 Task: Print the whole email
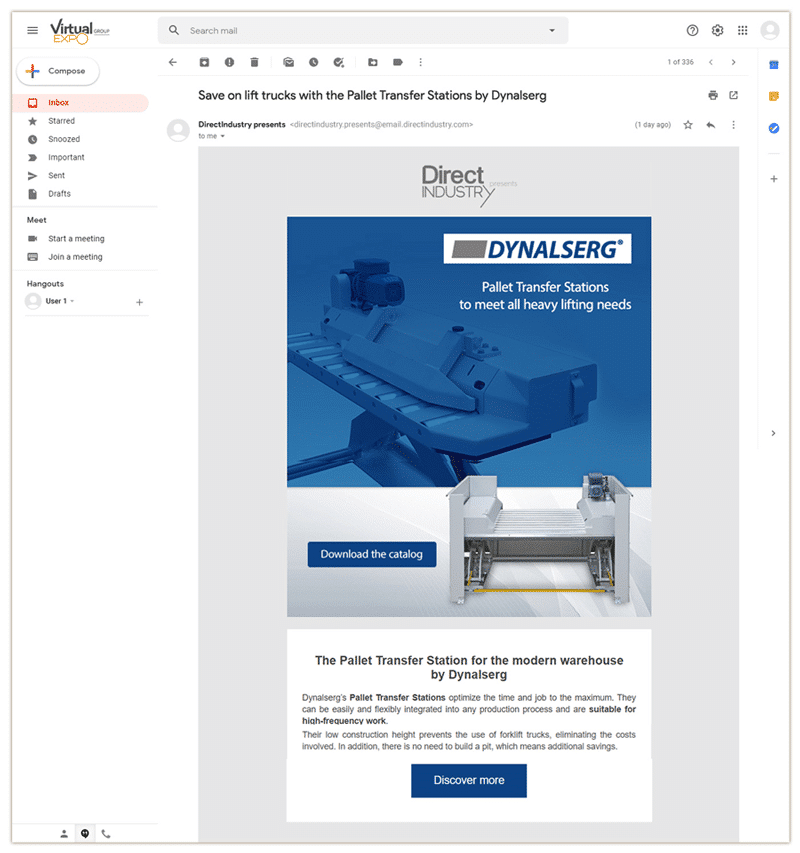click(x=712, y=95)
